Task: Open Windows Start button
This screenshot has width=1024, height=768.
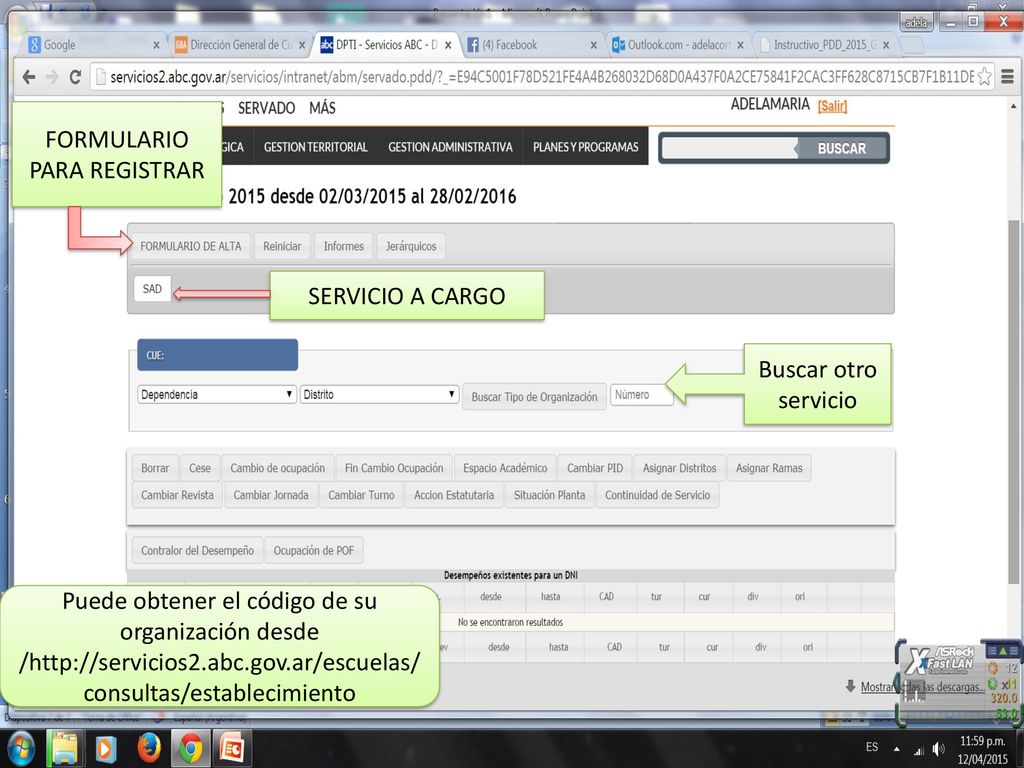Action: click(19, 748)
